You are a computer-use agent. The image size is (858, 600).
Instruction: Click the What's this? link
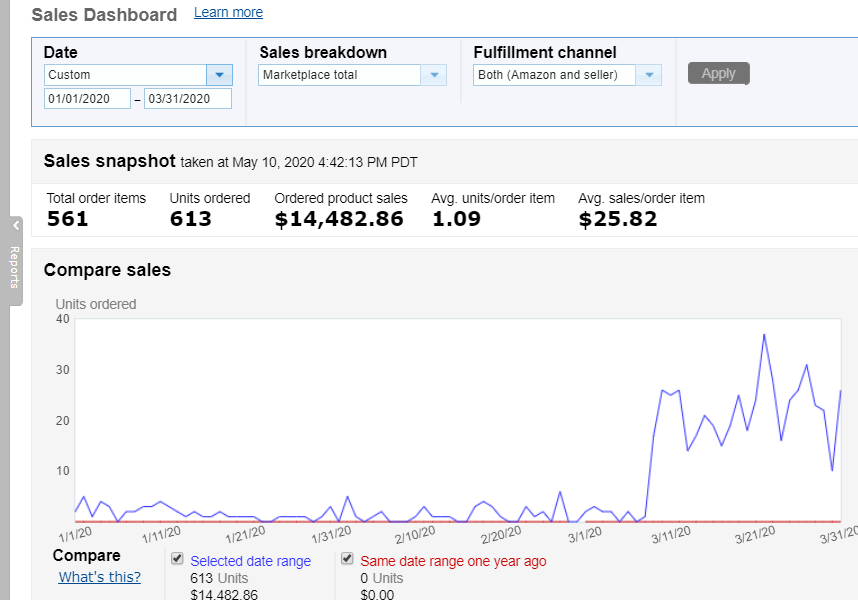(x=99, y=577)
